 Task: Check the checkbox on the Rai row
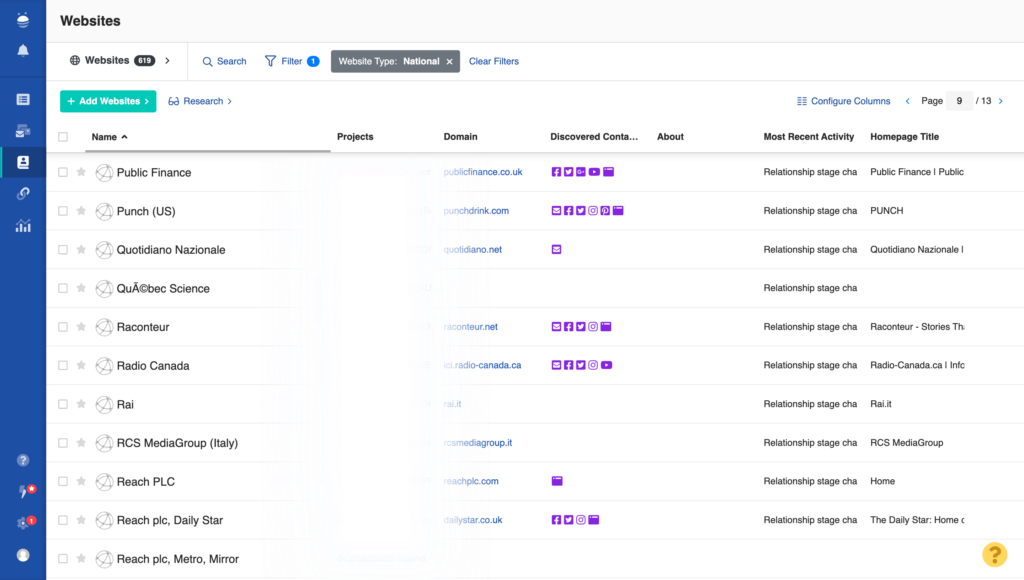(62, 404)
